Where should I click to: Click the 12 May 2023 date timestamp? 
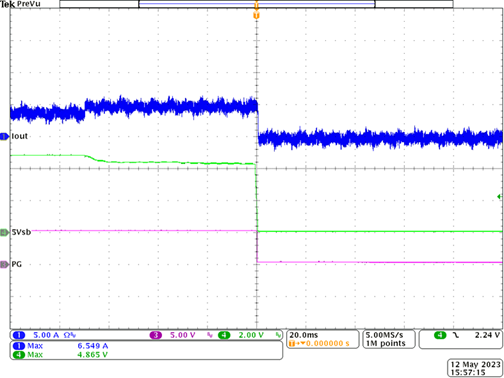coord(476,364)
